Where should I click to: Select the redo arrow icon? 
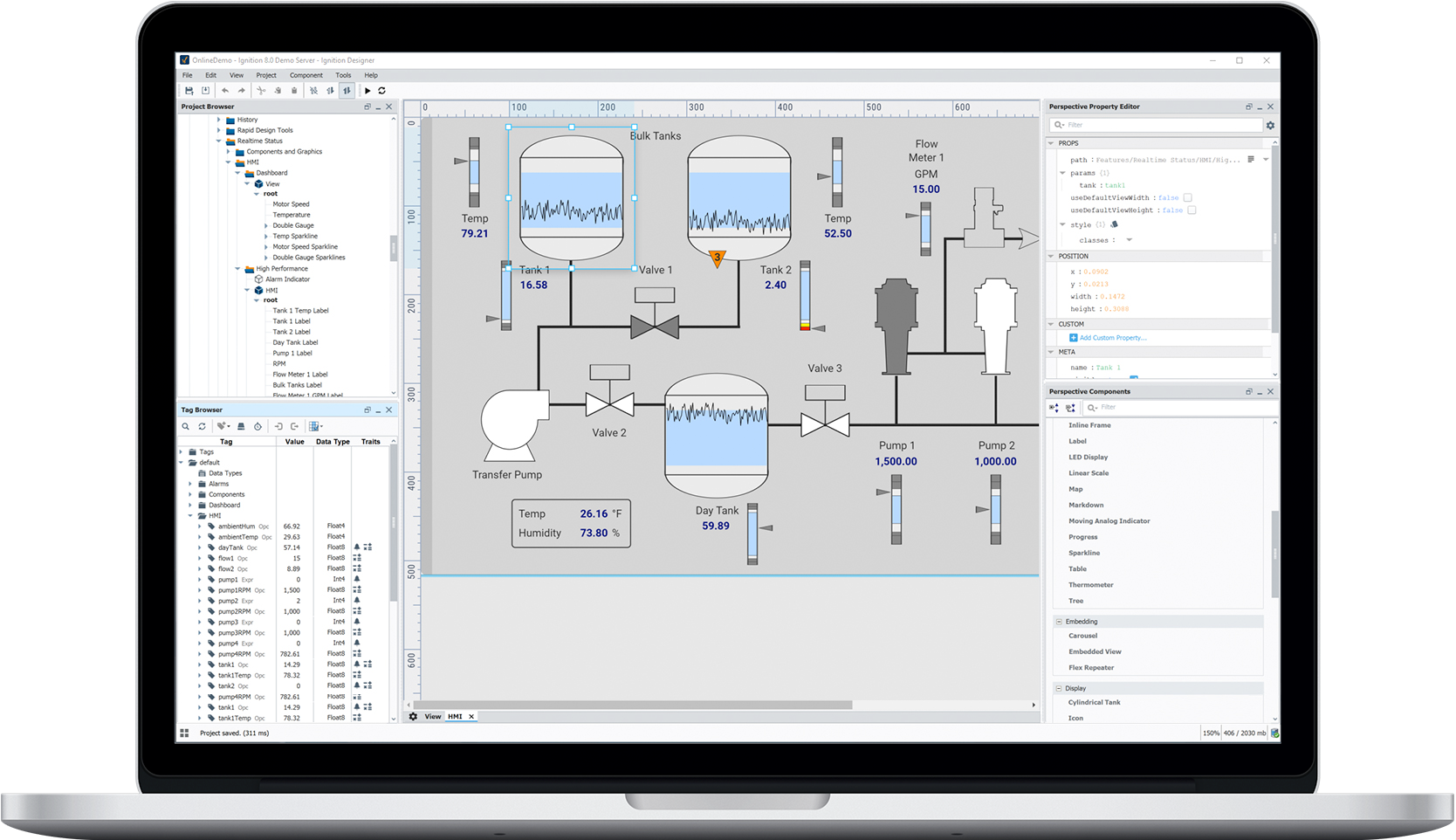click(x=241, y=90)
